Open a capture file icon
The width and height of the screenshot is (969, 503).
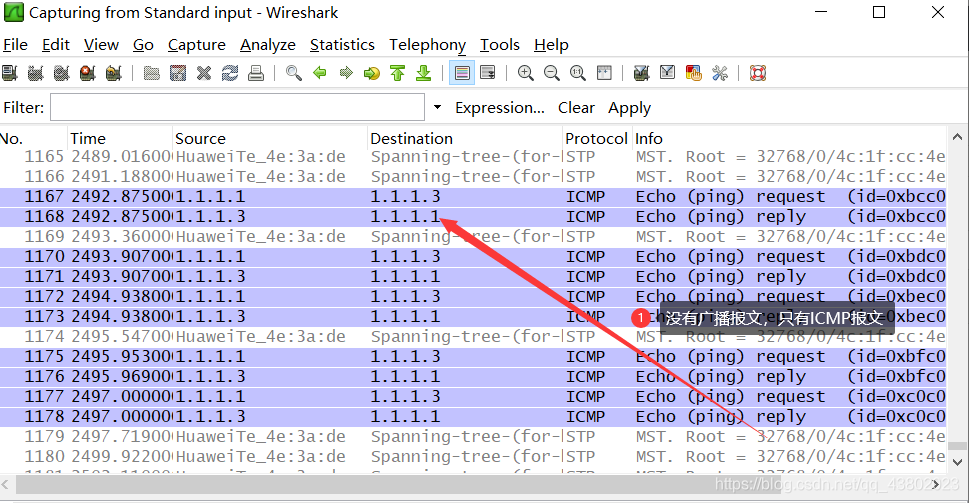click(152, 73)
